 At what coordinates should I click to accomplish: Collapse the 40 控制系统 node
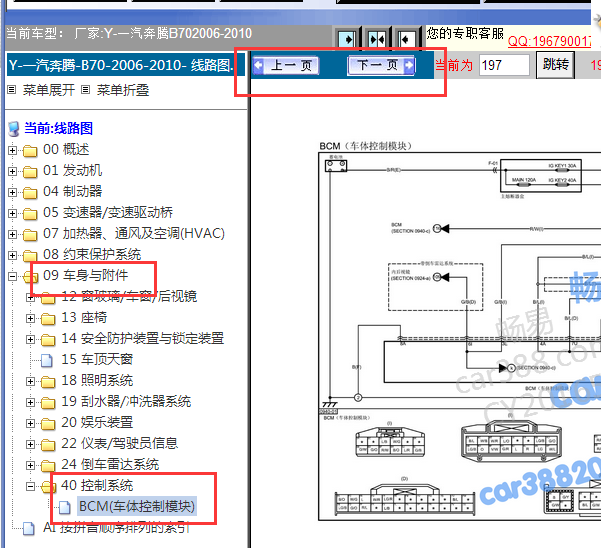[31, 486]
